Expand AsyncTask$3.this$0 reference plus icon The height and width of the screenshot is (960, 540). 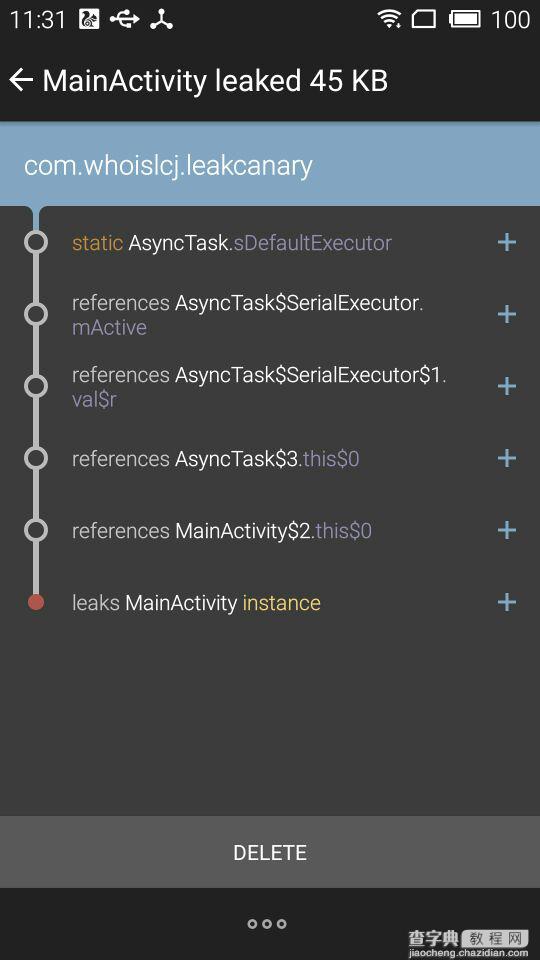pos(506,459)
